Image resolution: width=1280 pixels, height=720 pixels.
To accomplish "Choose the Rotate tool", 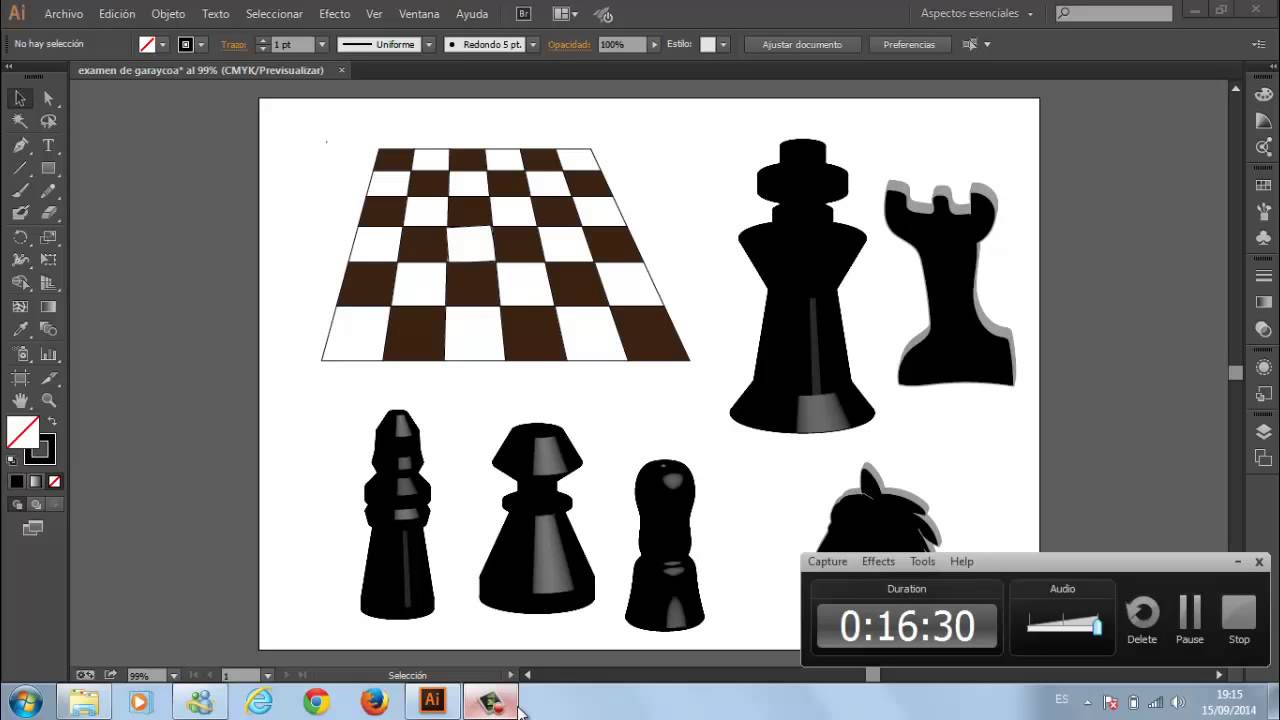I will coord(20,237).
